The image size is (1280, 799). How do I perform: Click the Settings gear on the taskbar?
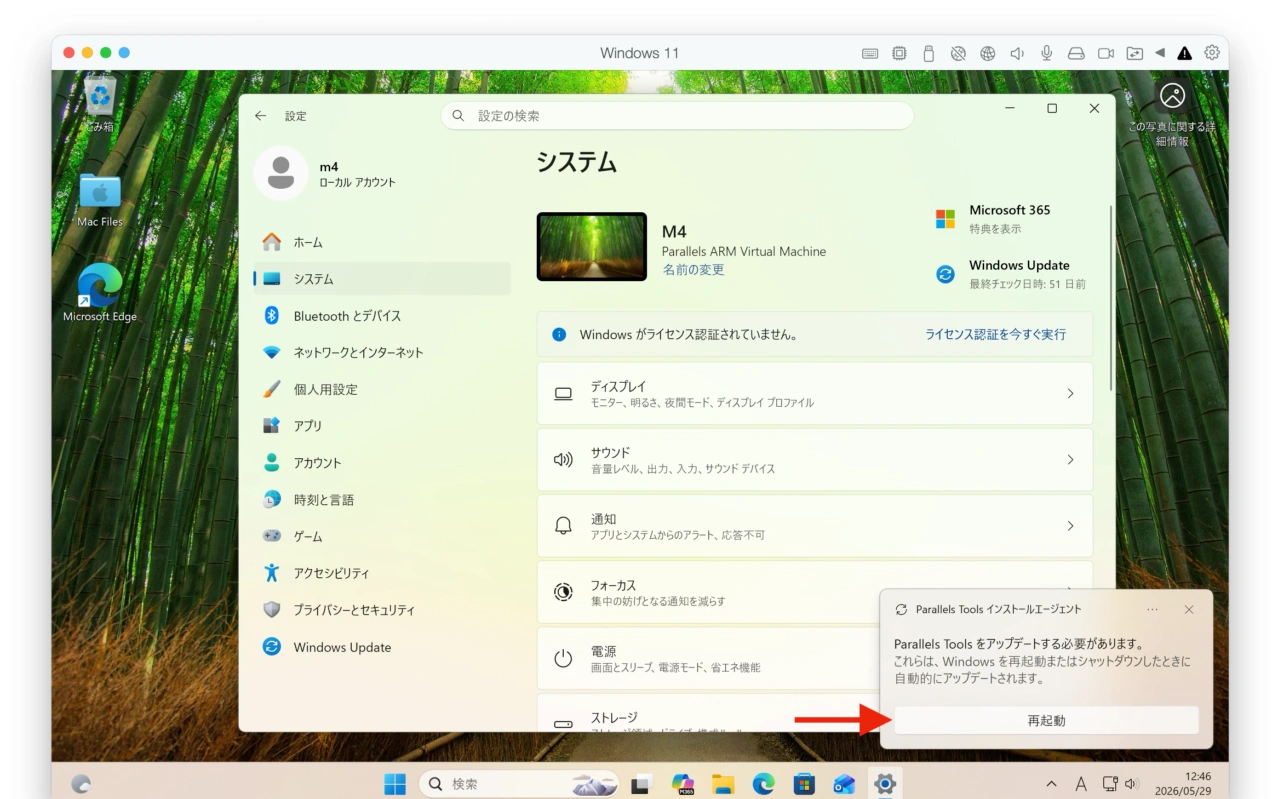(x=885, y=784)
